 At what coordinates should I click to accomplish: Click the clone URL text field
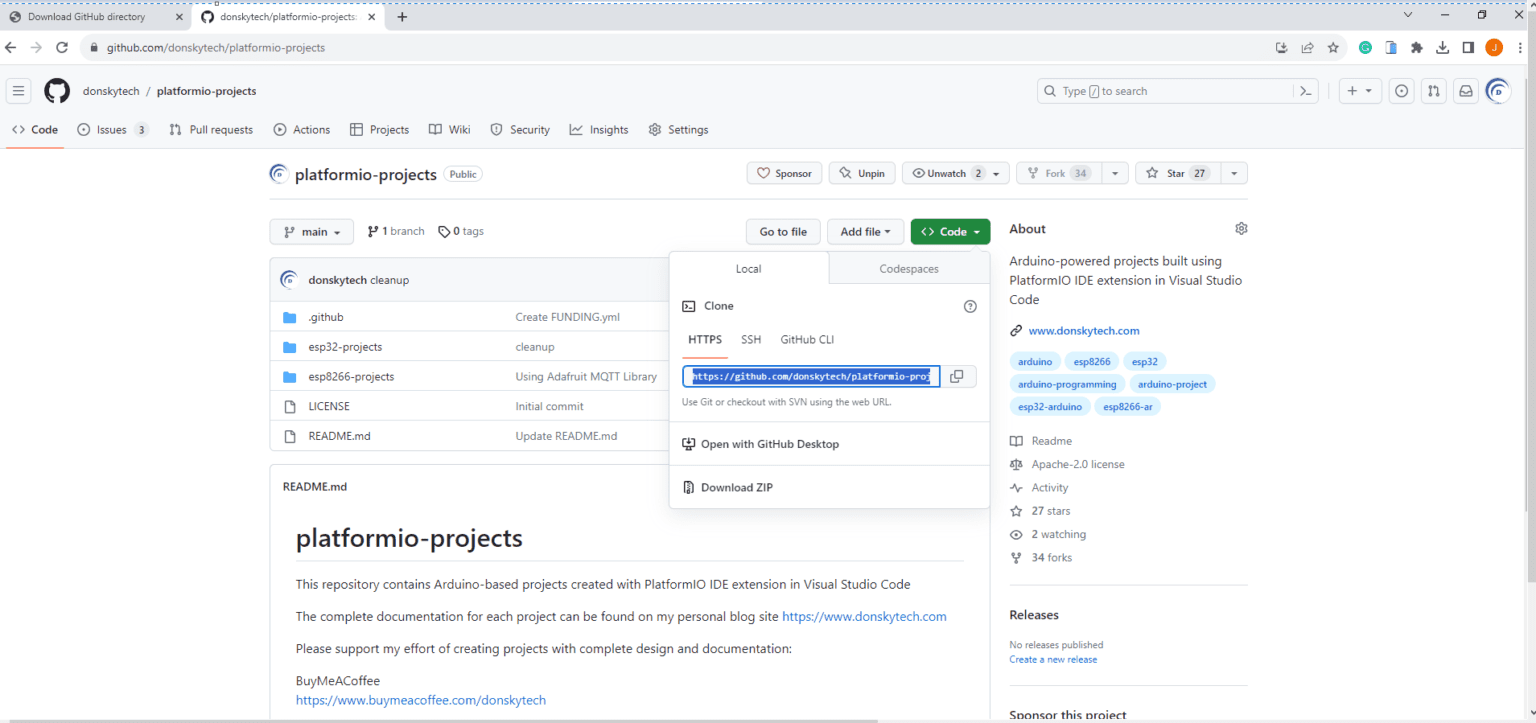click(810, 375)
